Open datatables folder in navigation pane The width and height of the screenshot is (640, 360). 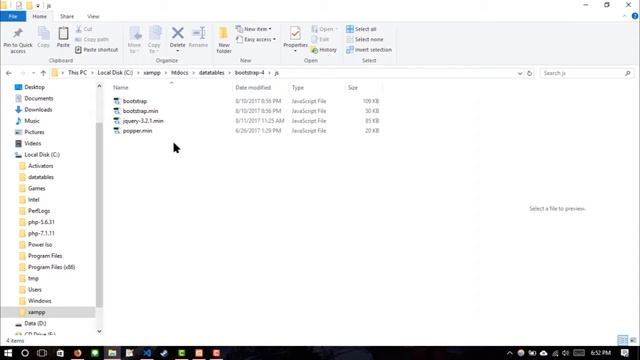click(x=41, y=177)
